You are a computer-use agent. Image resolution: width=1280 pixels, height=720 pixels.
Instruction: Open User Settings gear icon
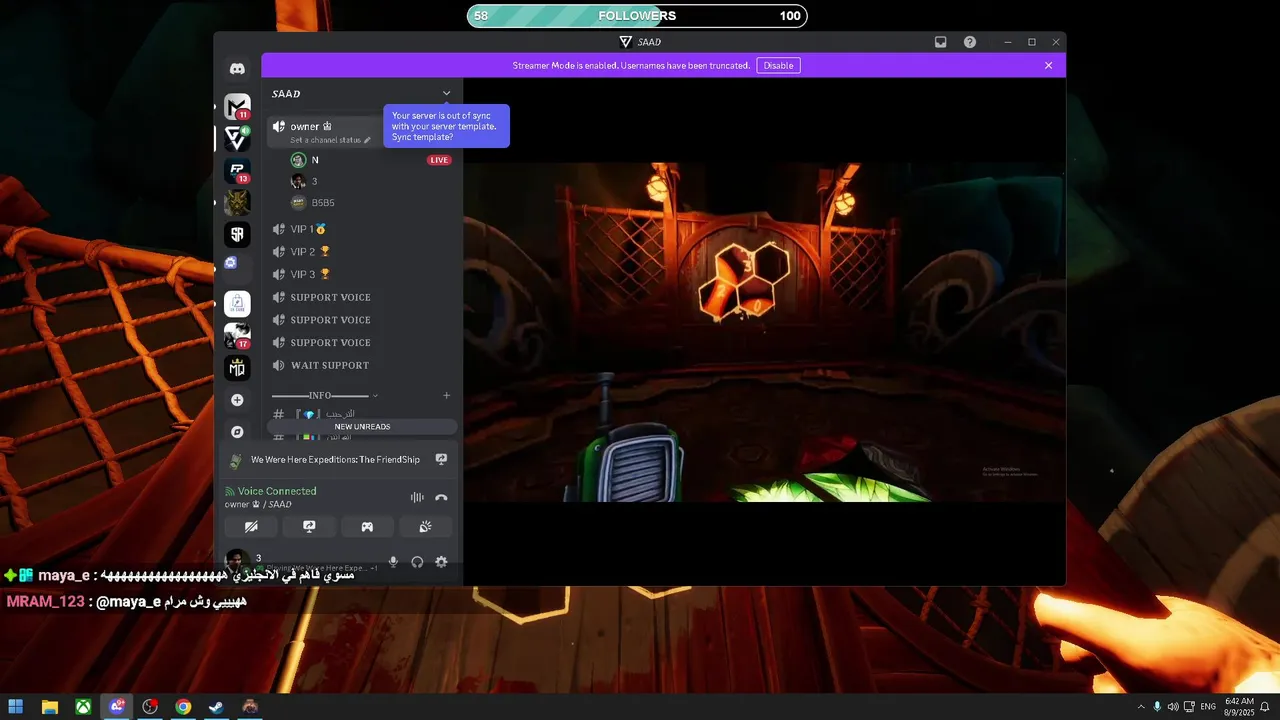441,562
